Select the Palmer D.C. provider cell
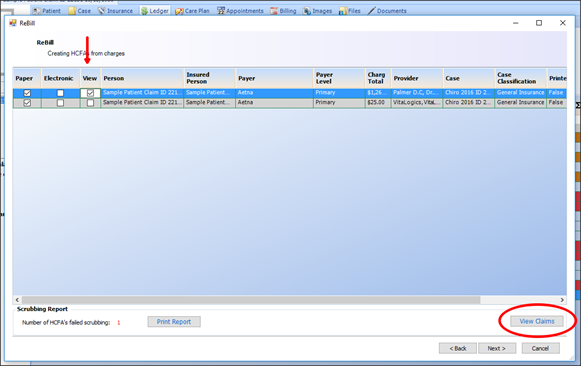 coord(417,93)
